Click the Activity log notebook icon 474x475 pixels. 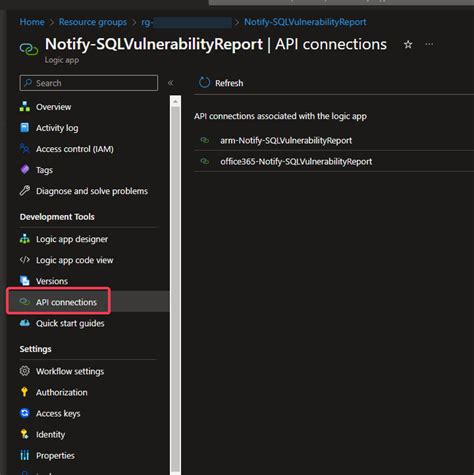pos(25,128)
